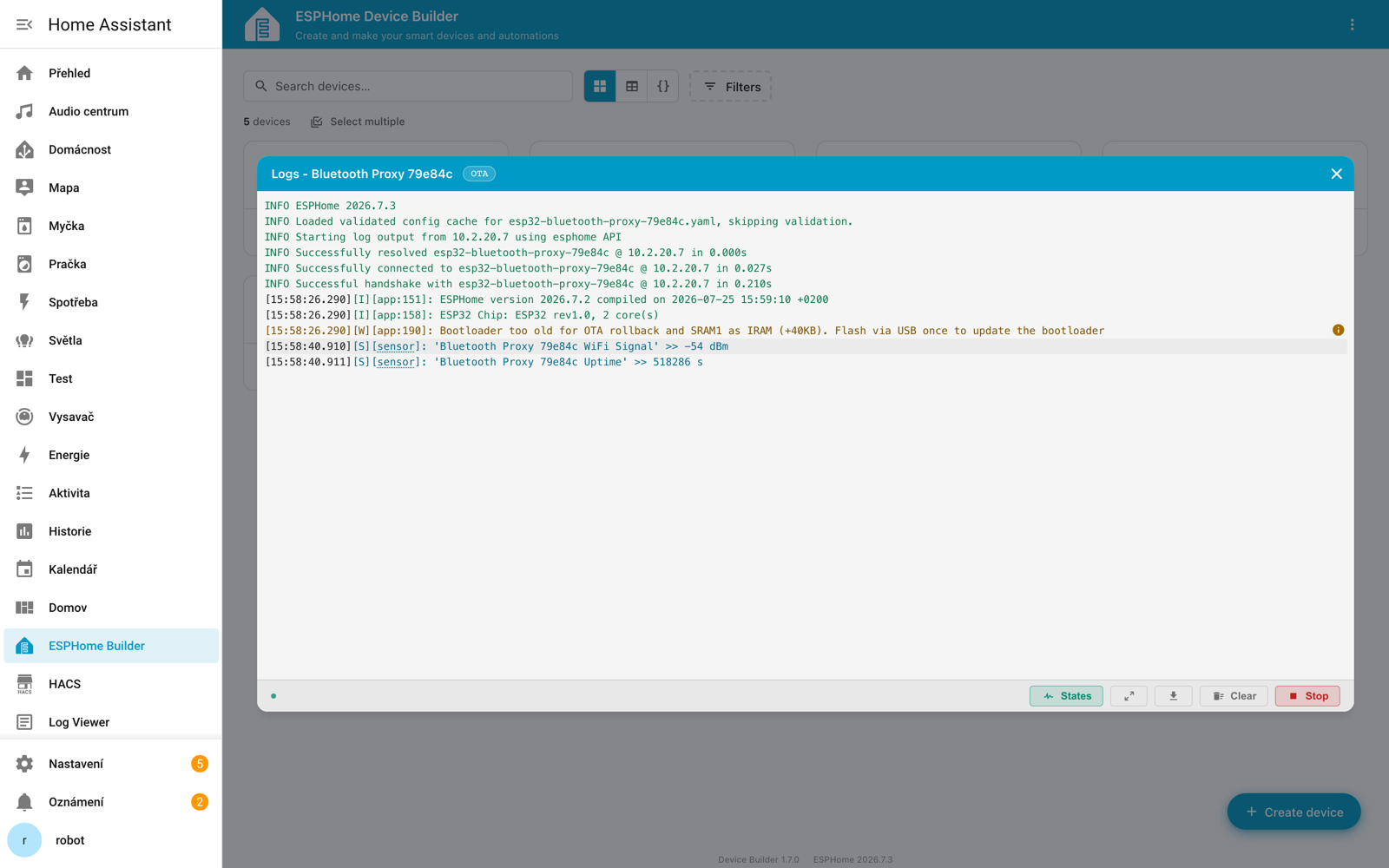Open the robot user profile avatar
The width and height of the screenshot is (1389, 868).
click(x=24, y=840)
